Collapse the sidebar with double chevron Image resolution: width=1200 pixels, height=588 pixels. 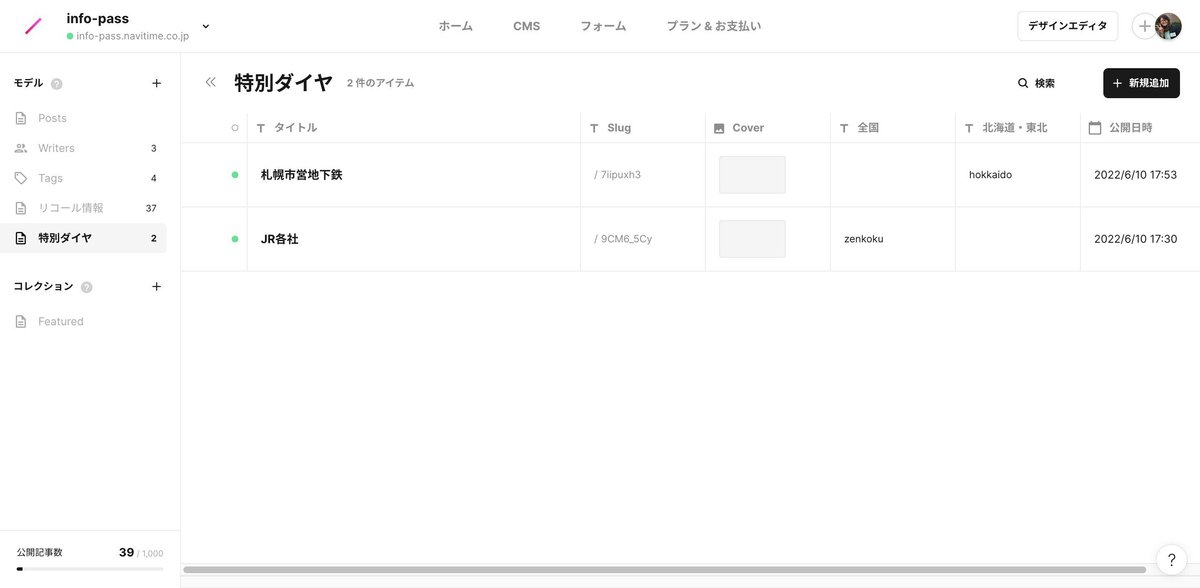click(x=210, y=82)
